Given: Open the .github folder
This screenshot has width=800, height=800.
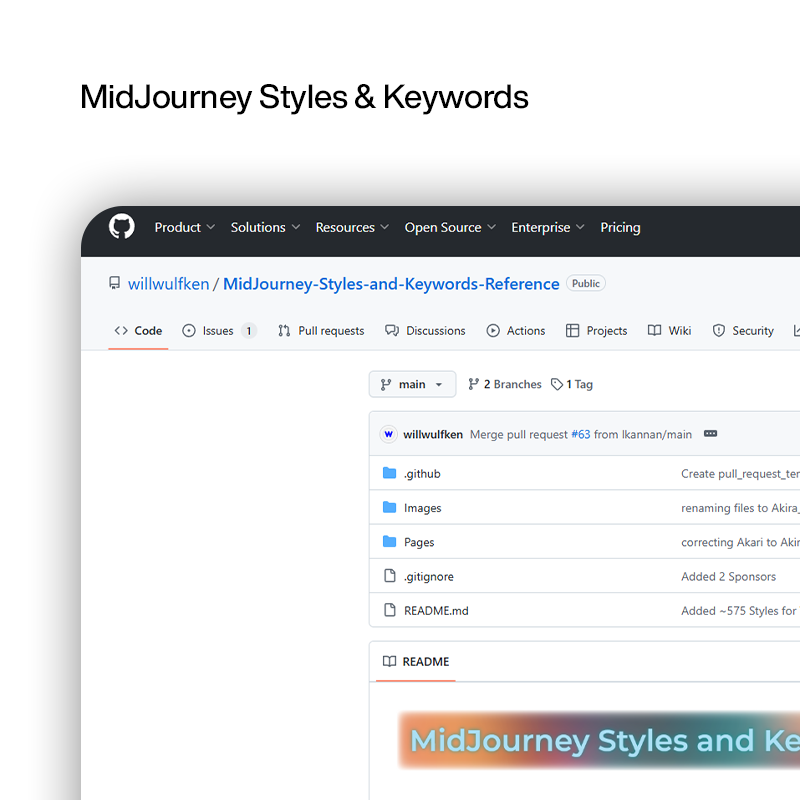Looking at the screenshot, I should click(422, 474).
